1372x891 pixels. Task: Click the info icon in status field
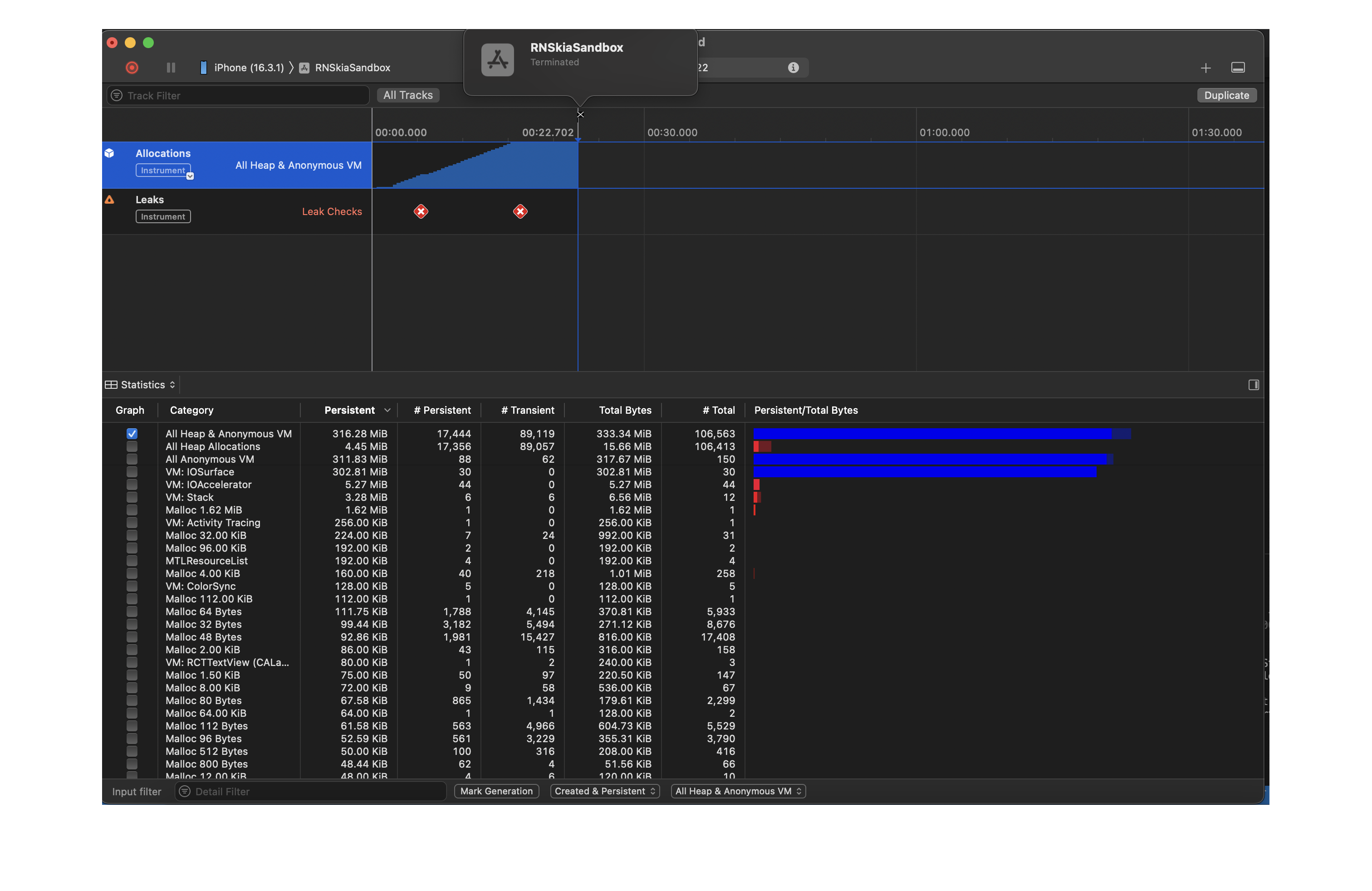(793, 68)
